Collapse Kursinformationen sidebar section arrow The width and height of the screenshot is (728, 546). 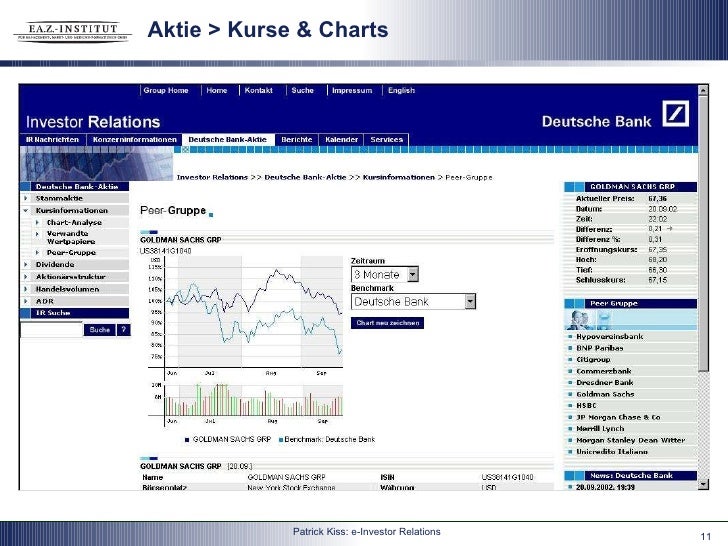pos(26,210)
